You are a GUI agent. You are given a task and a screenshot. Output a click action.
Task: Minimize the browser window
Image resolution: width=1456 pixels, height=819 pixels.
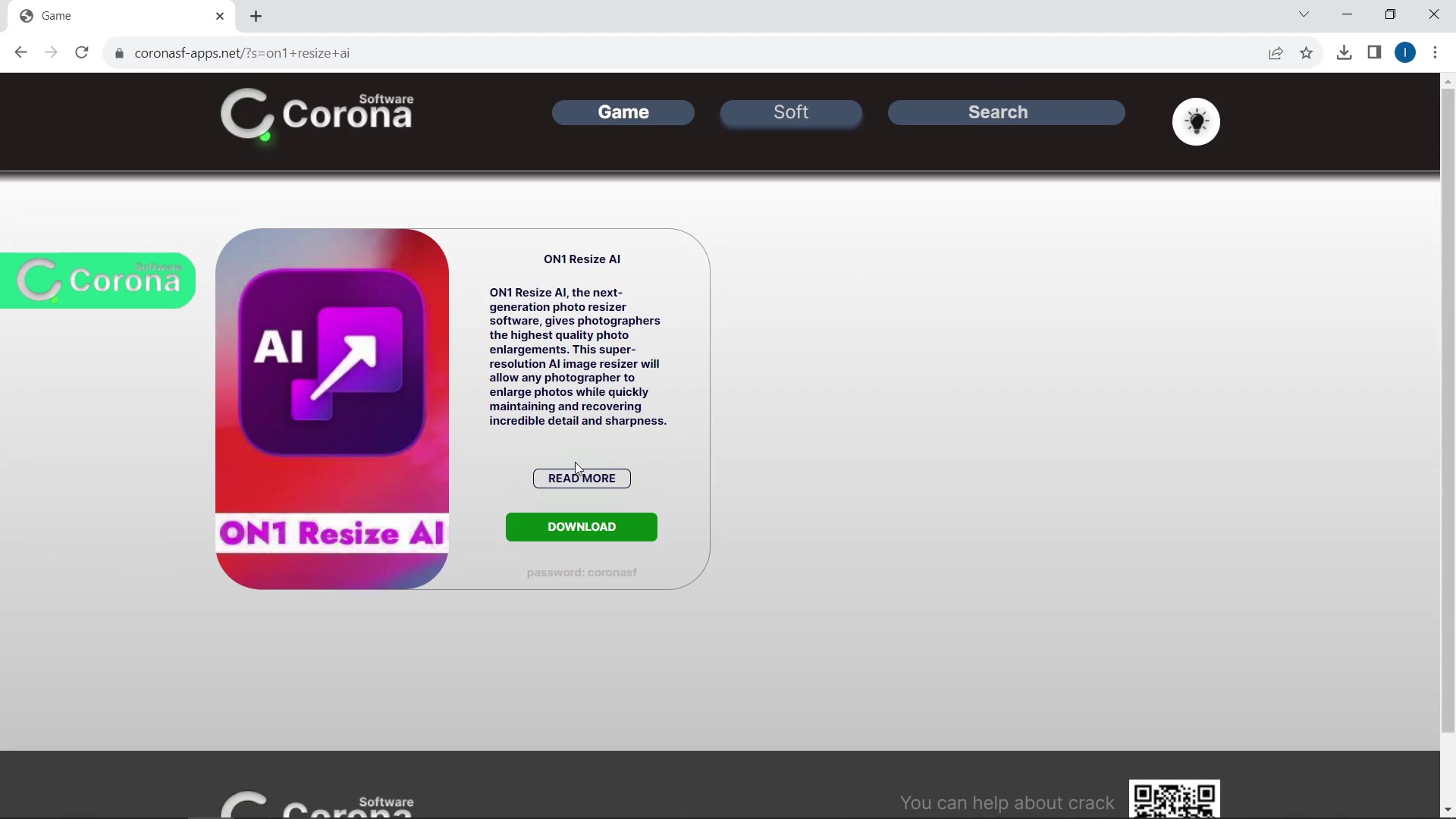(x=1347, y=14)
